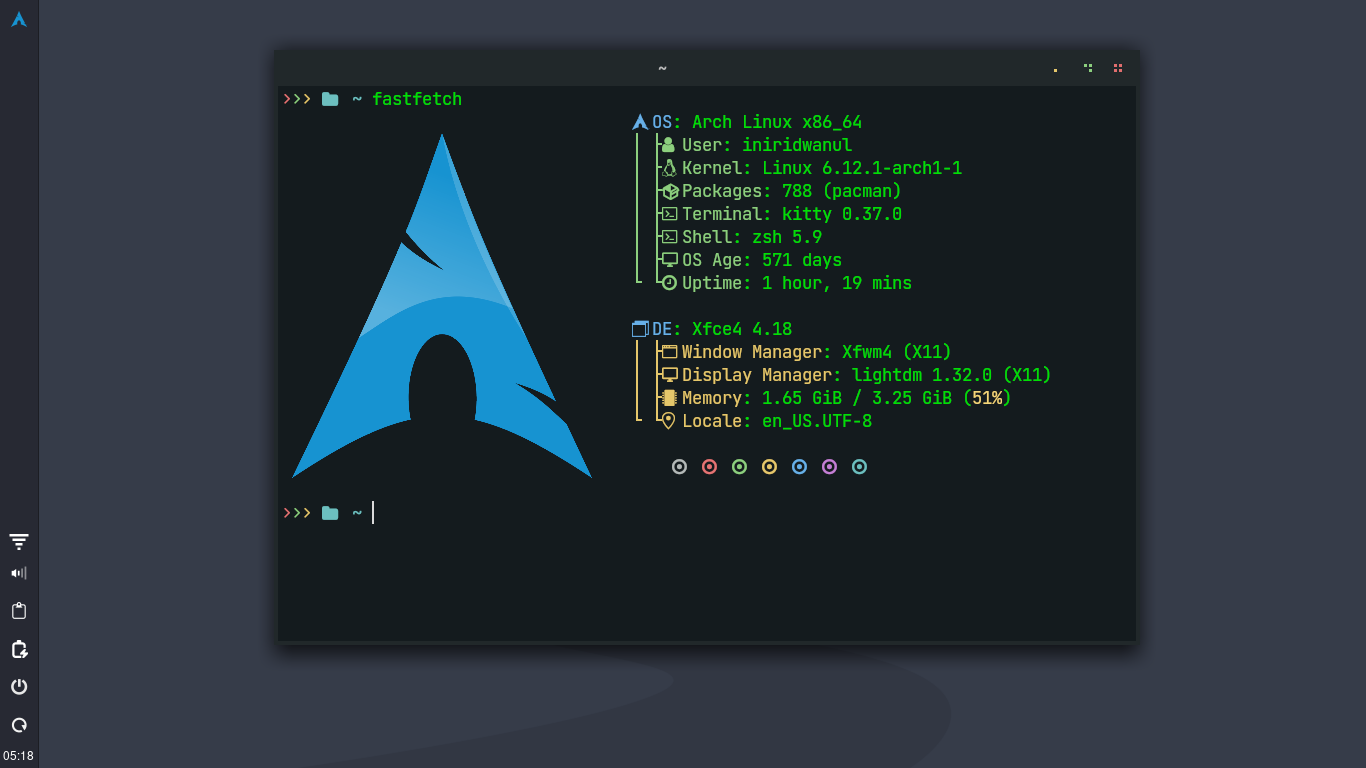Click the highlighted "51%" memory percentage
1366x768 pixels.
tap(987, 398)
